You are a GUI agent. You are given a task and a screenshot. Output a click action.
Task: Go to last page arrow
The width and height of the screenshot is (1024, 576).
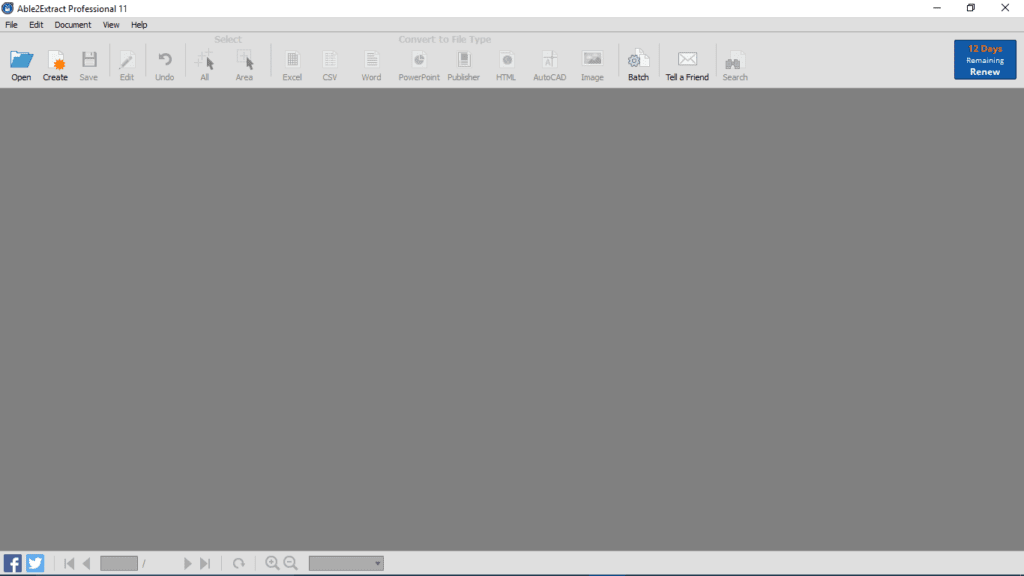(x=205, y=563)
